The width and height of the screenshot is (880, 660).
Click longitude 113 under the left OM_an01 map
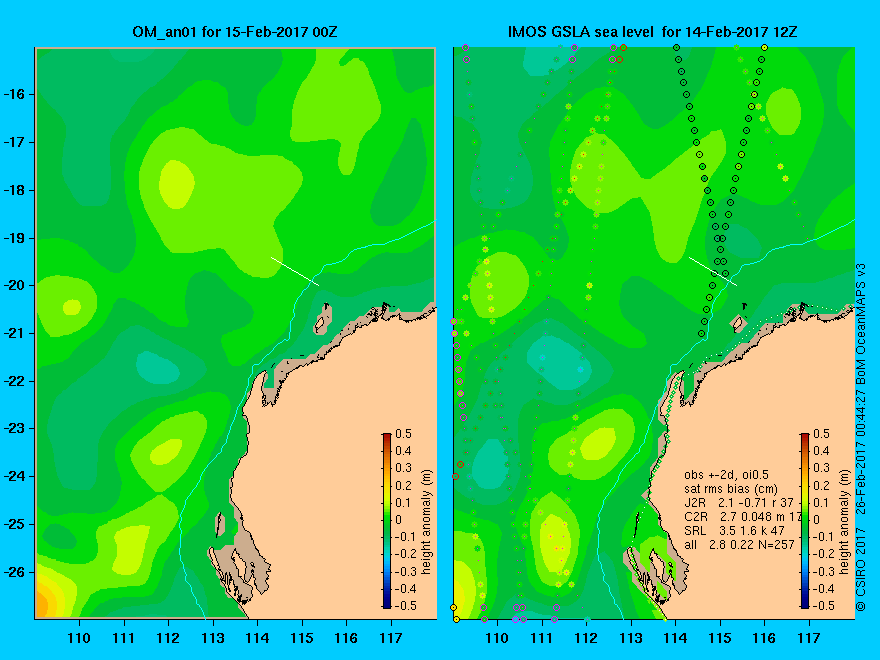(x=213, y=638)
